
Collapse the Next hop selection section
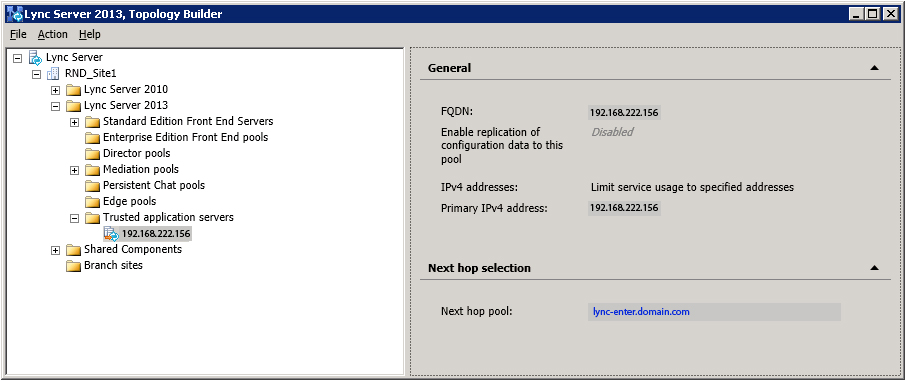(x=874, y=268)
